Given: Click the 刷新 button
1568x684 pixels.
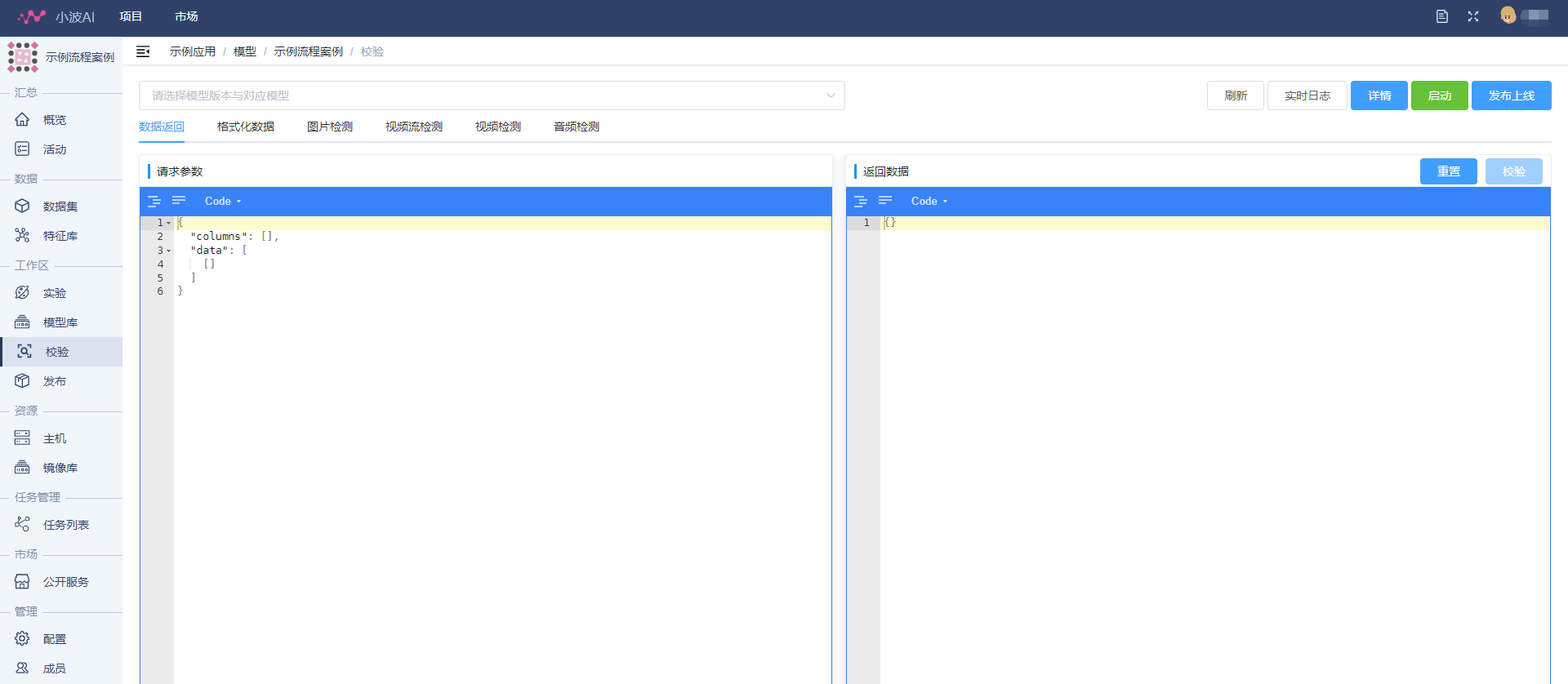Looking at the screenshot, I should (x=1236, y=95).
